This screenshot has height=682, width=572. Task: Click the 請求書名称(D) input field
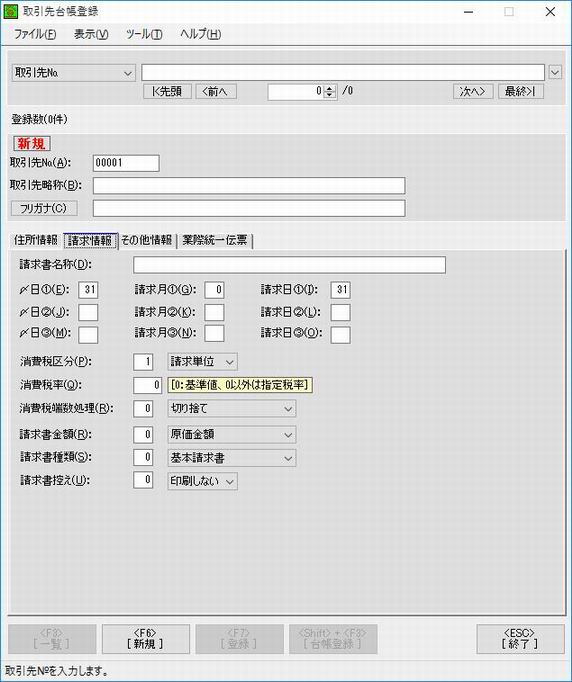click(289, 264)
